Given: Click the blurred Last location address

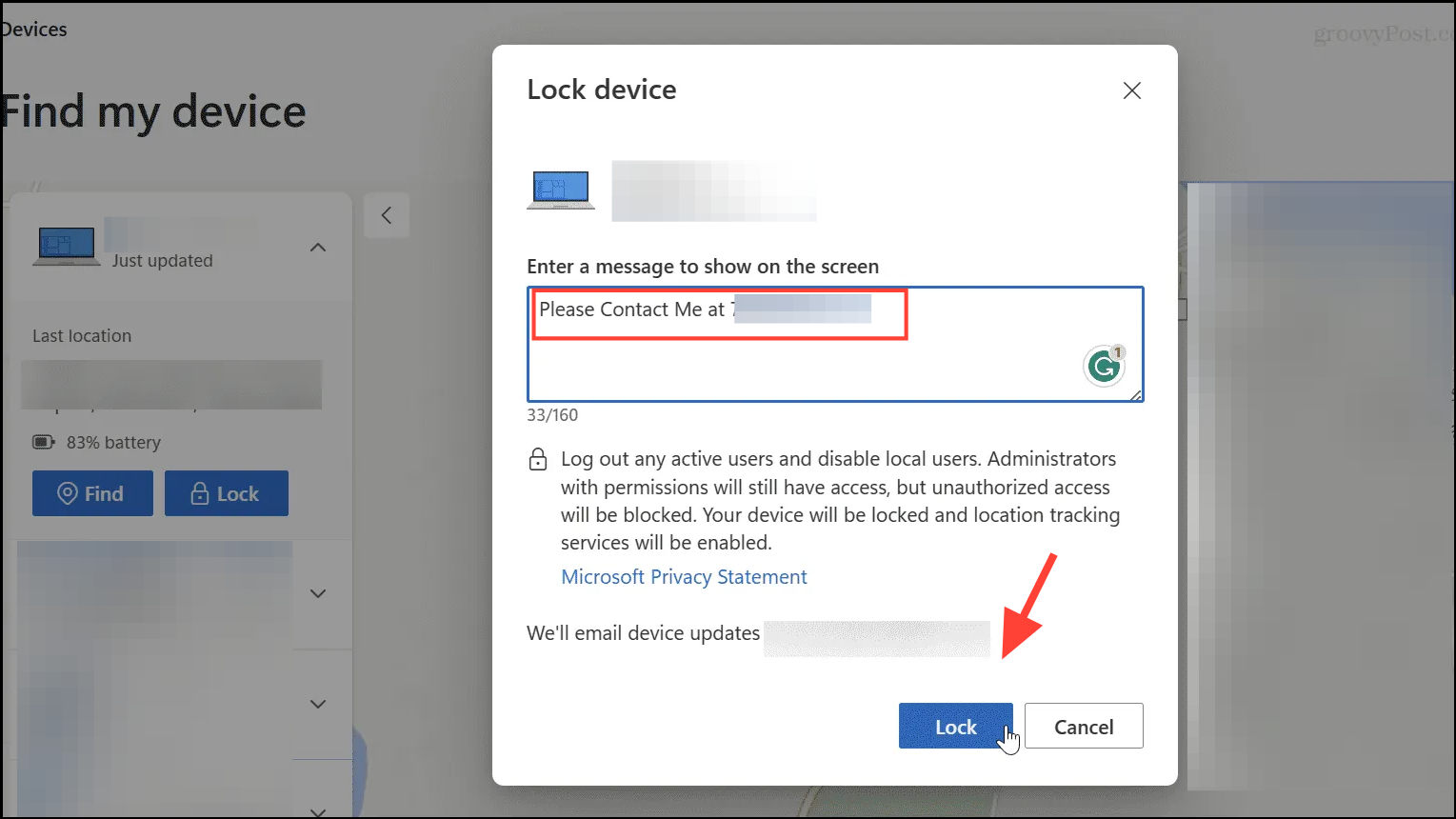Looking at the screenshot, I should (171, 385).
